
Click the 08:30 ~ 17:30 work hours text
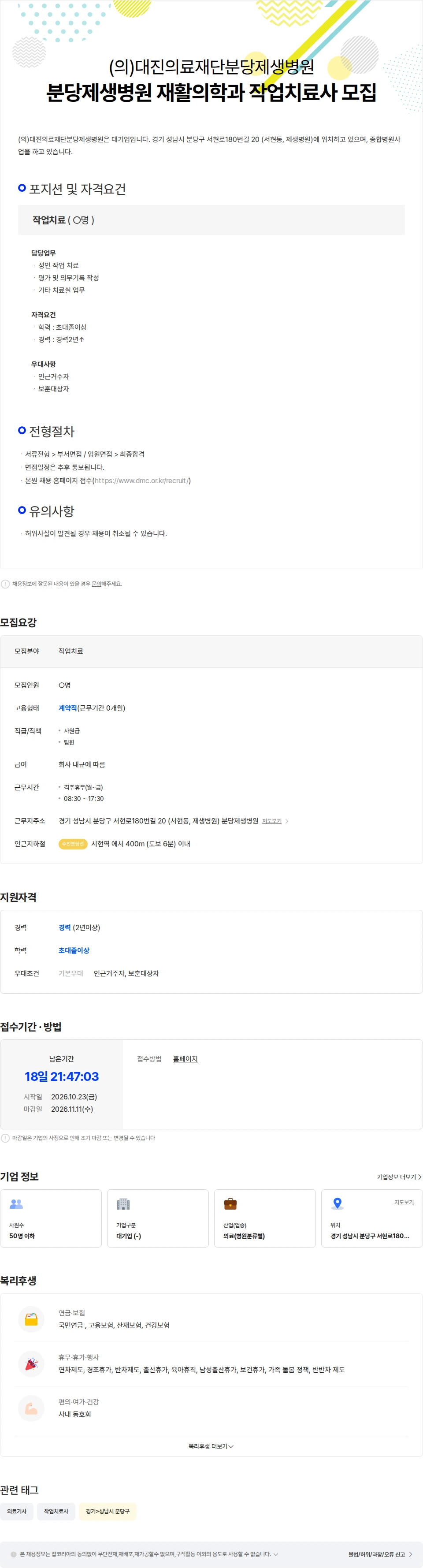point(83,799)
